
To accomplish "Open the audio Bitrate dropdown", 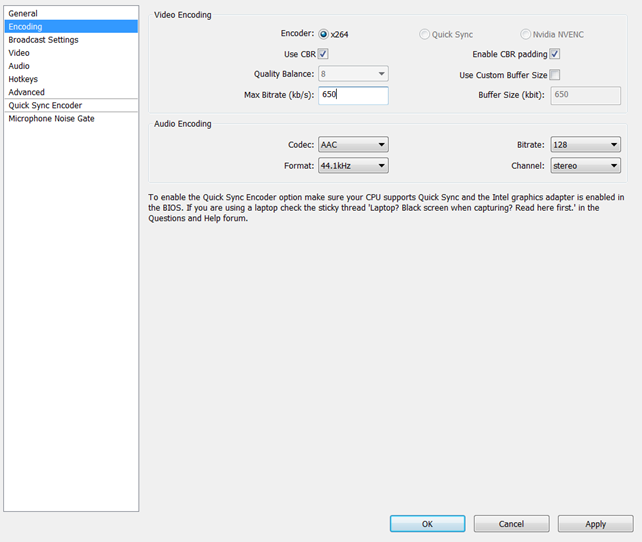I will [x=585, y=145].
